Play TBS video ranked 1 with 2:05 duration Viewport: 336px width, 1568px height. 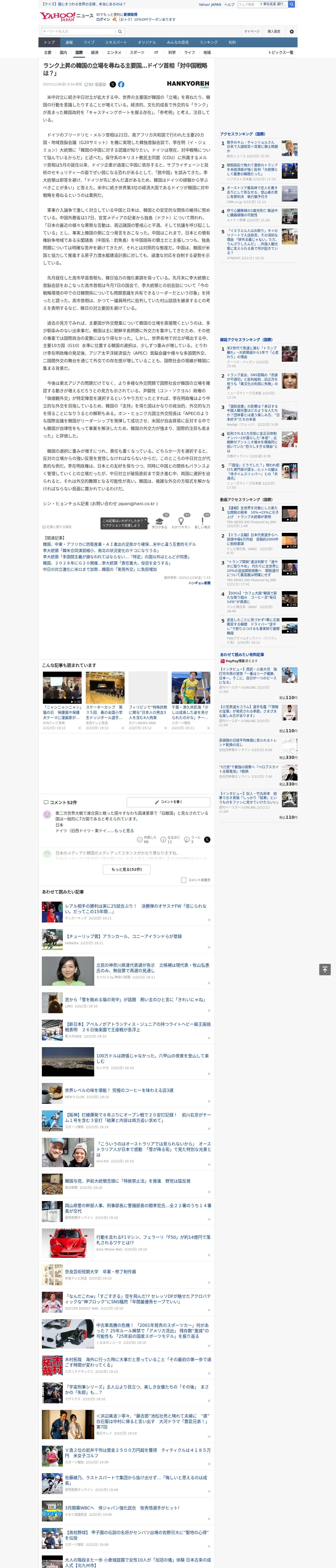click(x=290, y=513)
